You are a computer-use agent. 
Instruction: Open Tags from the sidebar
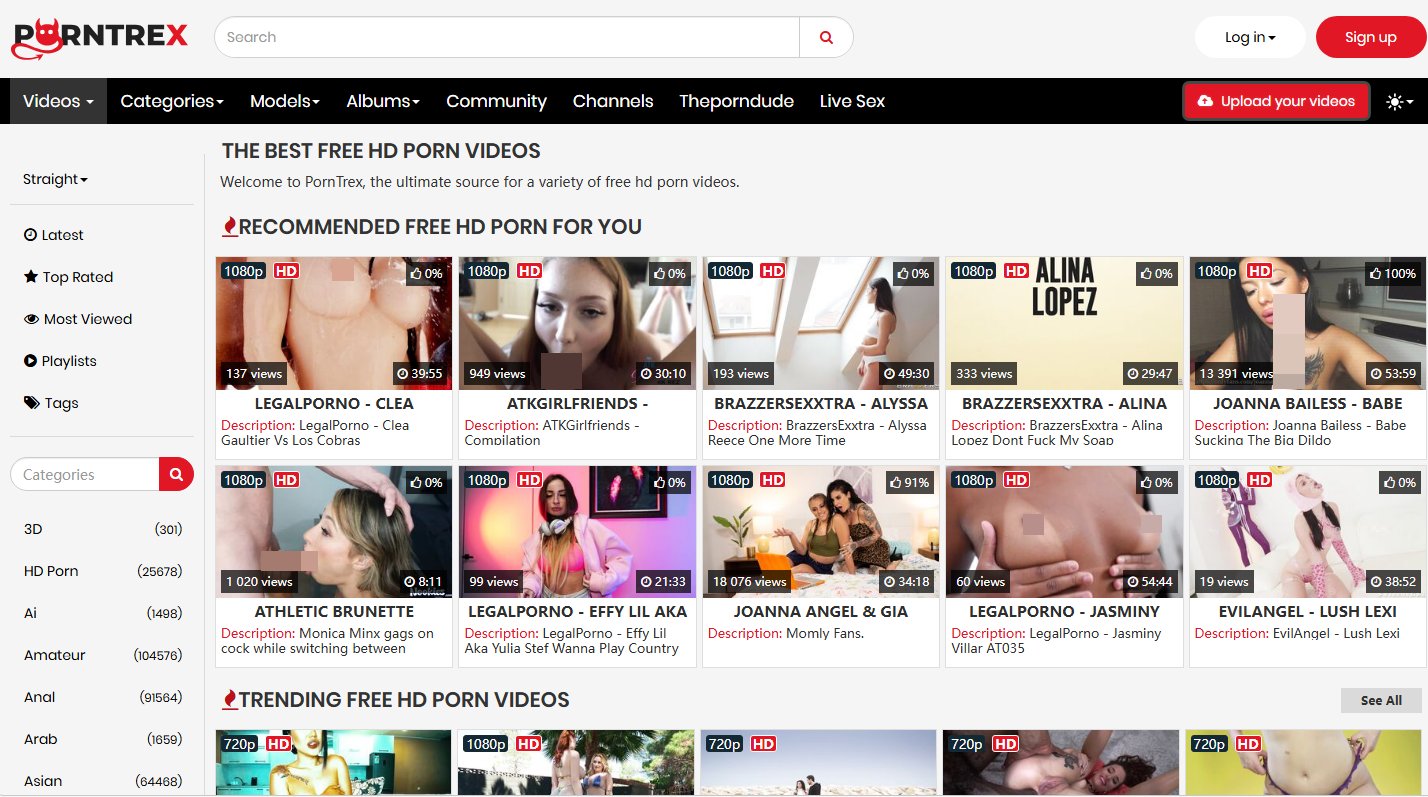coord(51,403)
